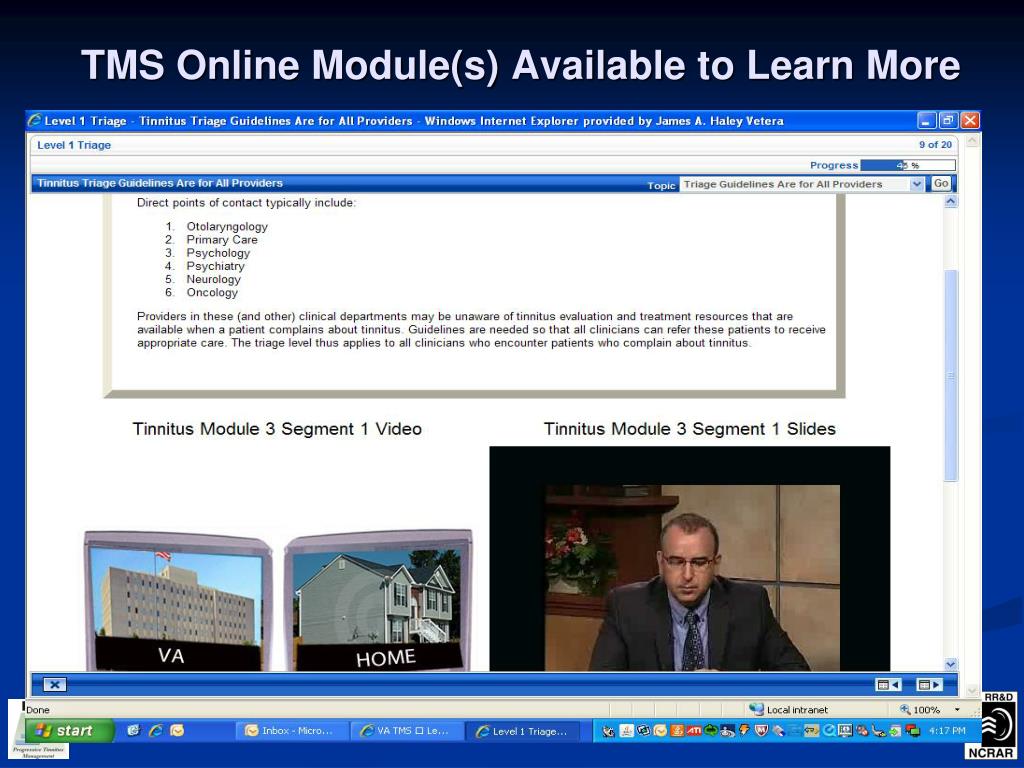Click the Internet Explorer icon in title bar
This screenshot has height=768, width=1024.
[35, 121]
